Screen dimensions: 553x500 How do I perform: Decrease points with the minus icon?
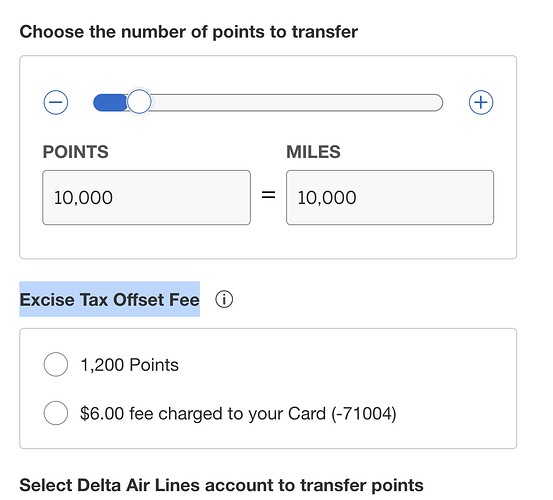tap(56, 102)
